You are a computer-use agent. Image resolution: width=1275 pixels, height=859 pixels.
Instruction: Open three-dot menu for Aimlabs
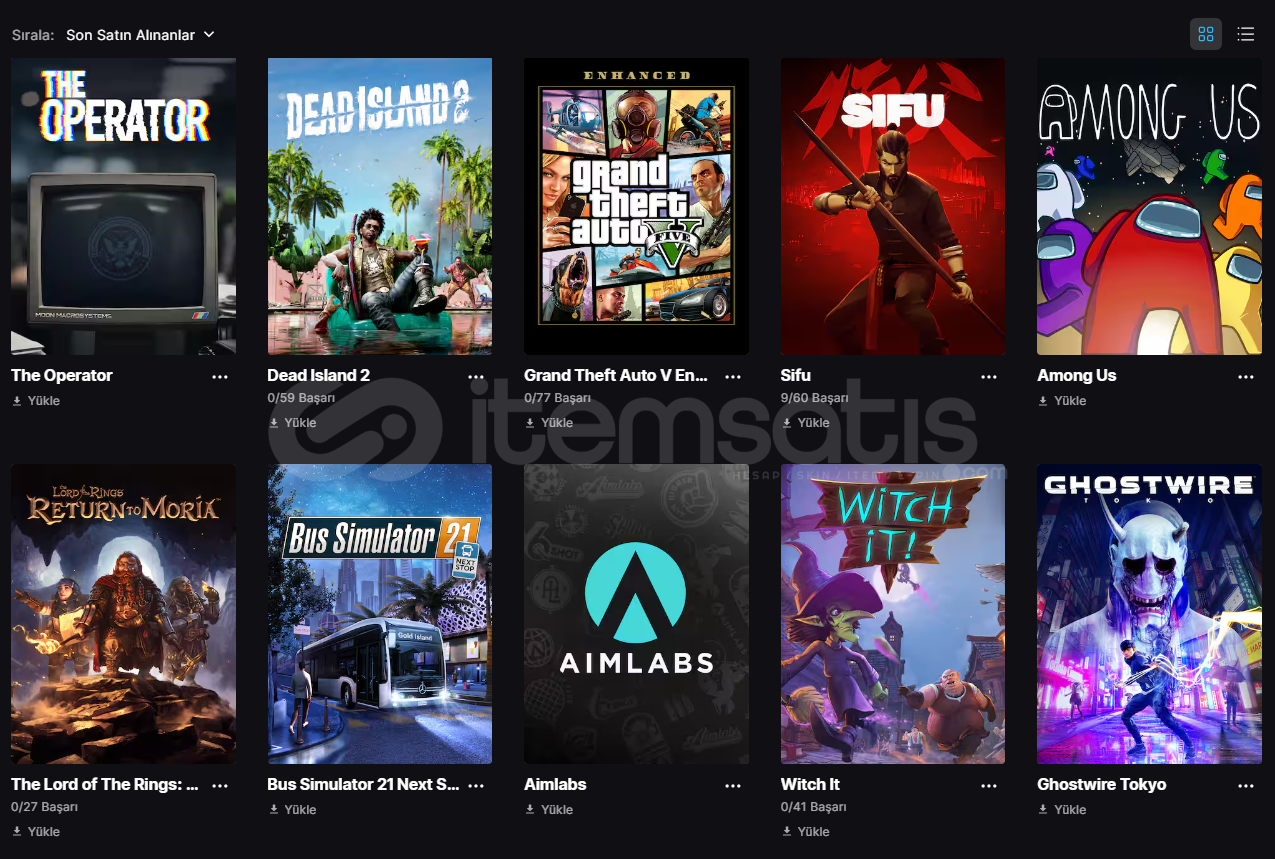click(733, 786)
